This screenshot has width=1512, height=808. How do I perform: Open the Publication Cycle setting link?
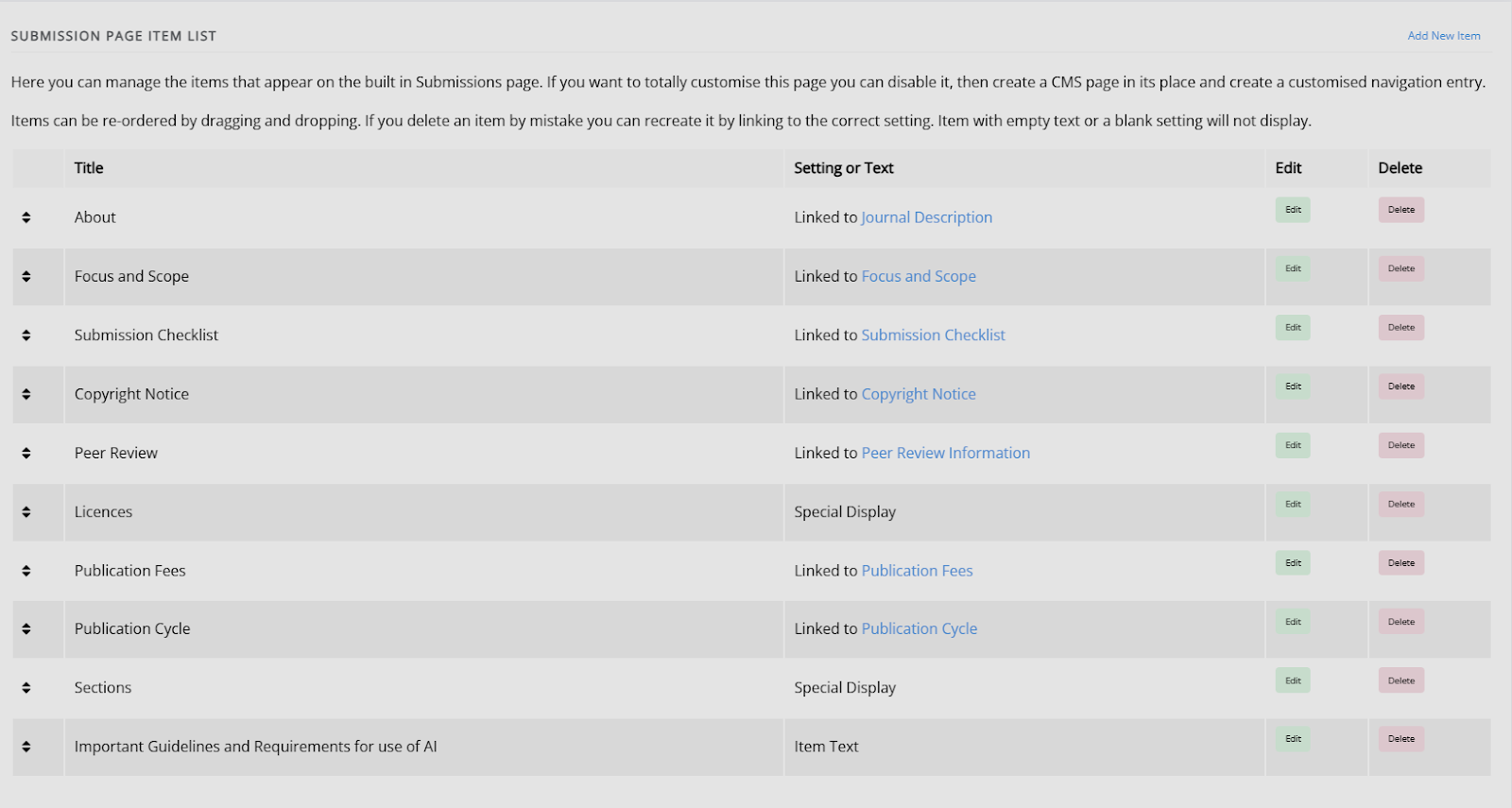(919, 628)
